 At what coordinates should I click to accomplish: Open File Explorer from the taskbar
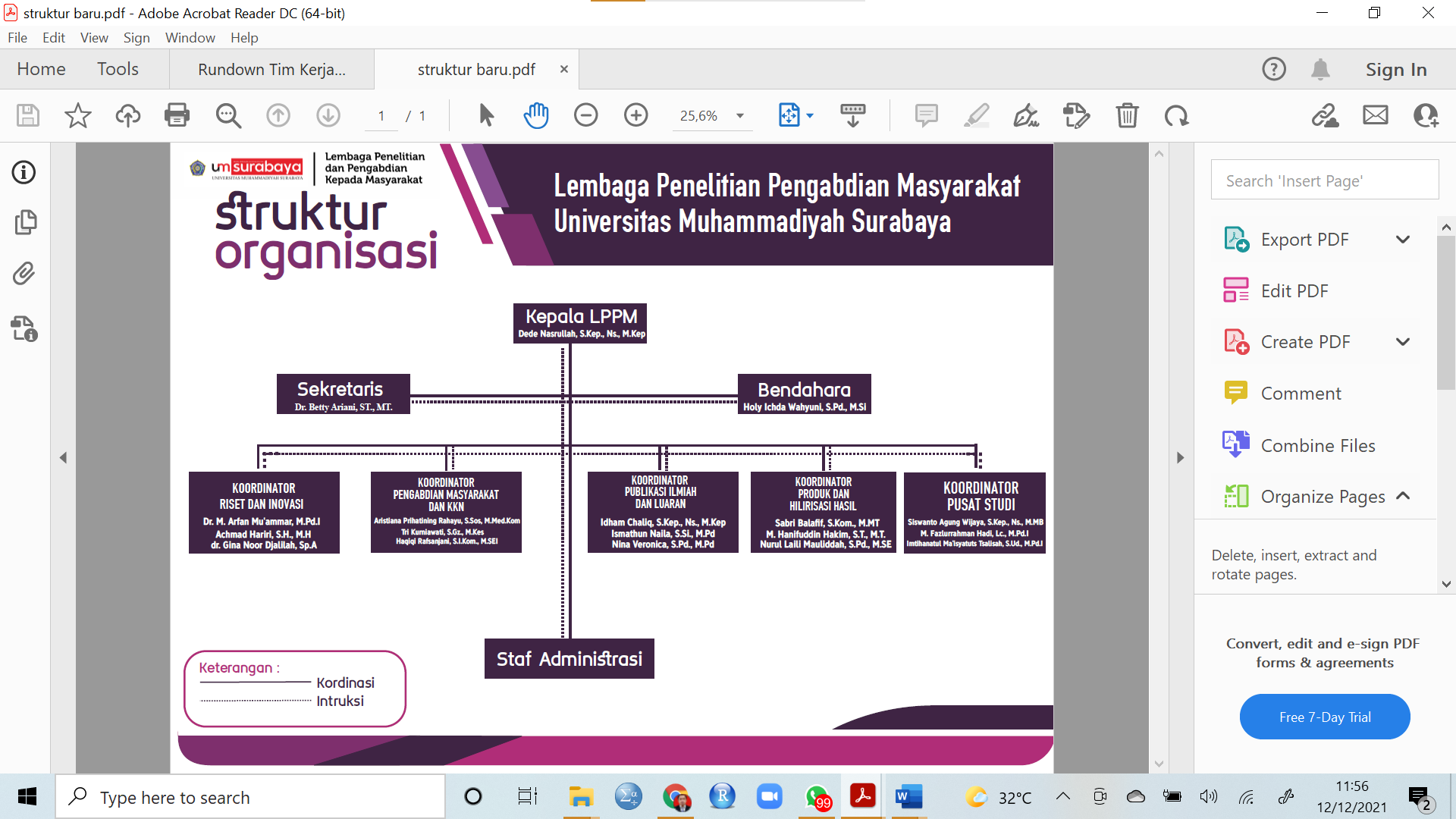(581, 796)
